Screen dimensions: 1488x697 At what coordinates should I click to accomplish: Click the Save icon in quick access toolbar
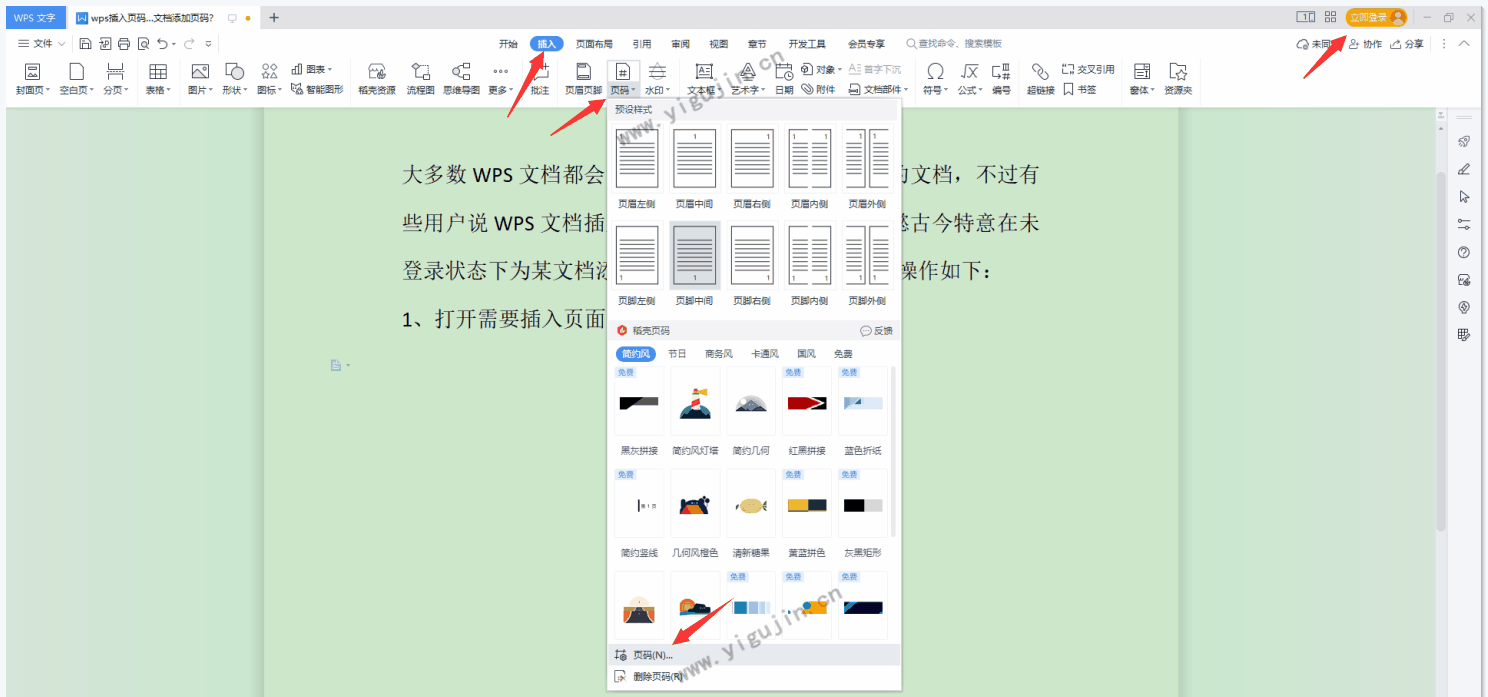[x=86, y=44]
